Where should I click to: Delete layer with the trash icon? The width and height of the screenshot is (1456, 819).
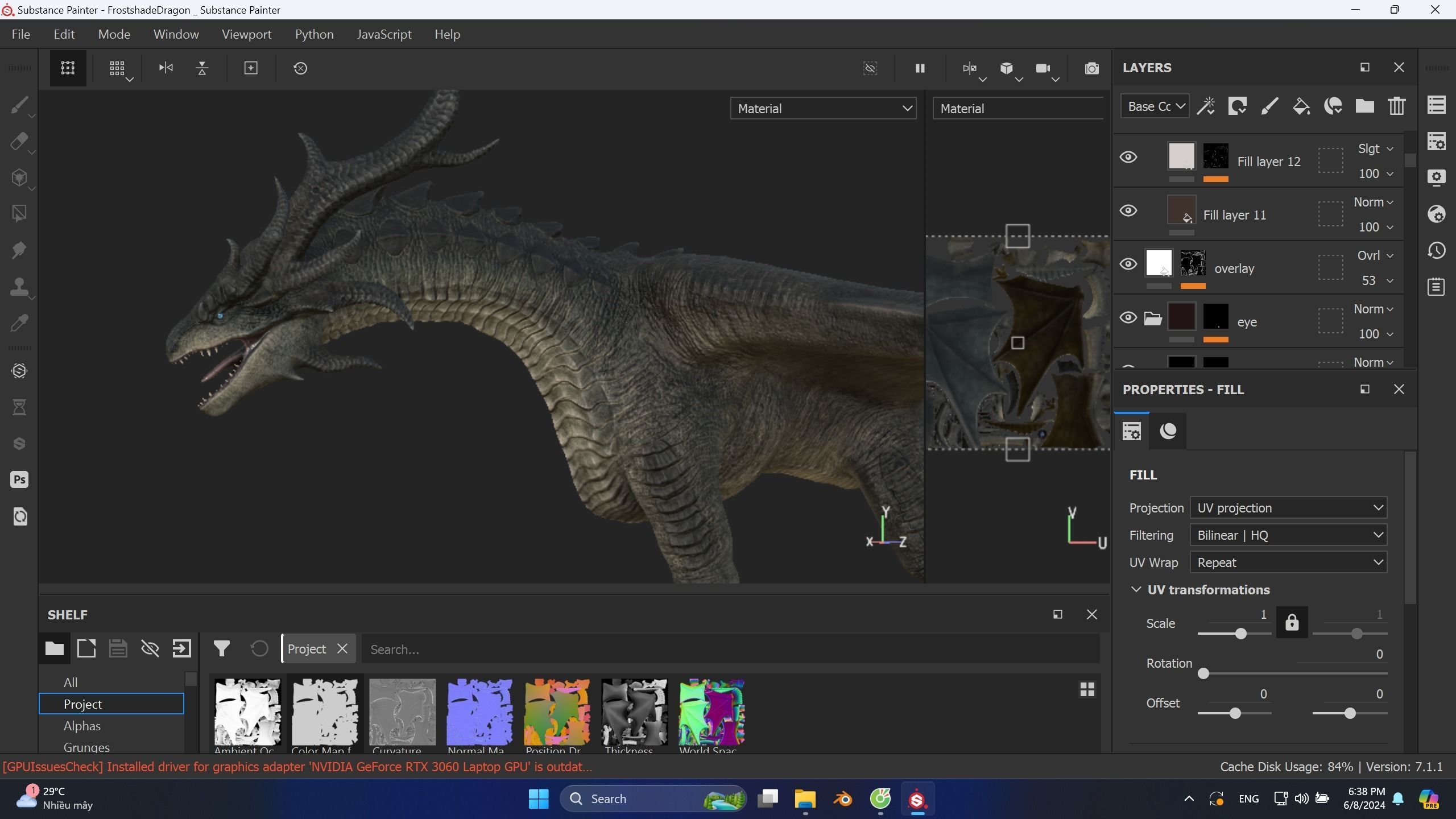click(x=1397, y=106)
